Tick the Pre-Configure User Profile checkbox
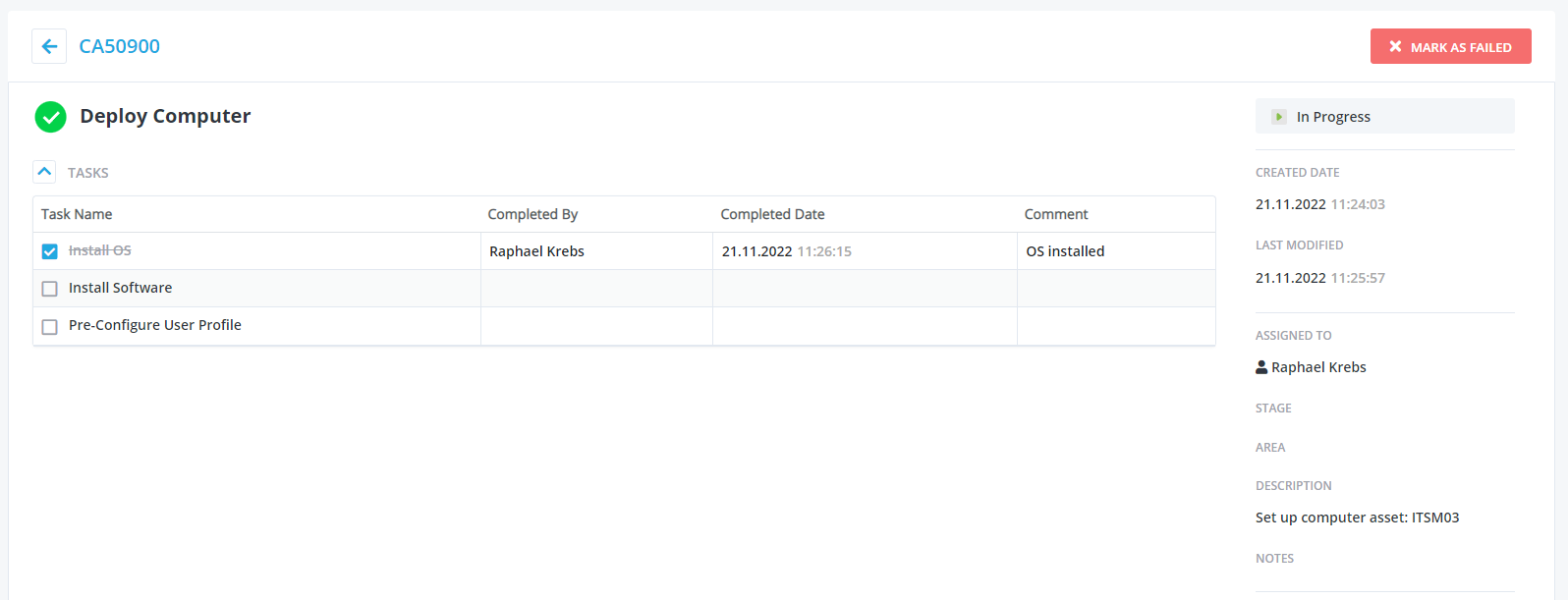The width and height of the screenshot is (1568, 600). tap(50, 326)
